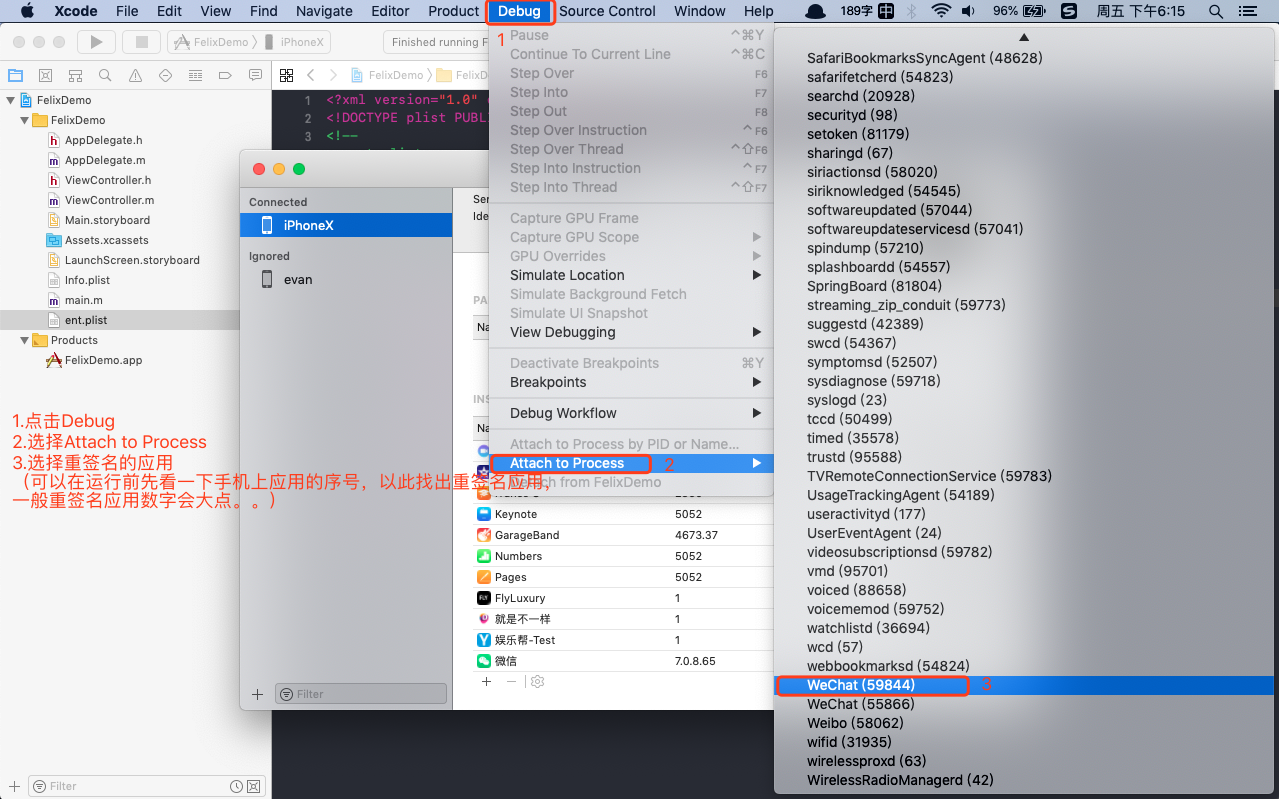Open the Debug navigator icon

[195, 75]
